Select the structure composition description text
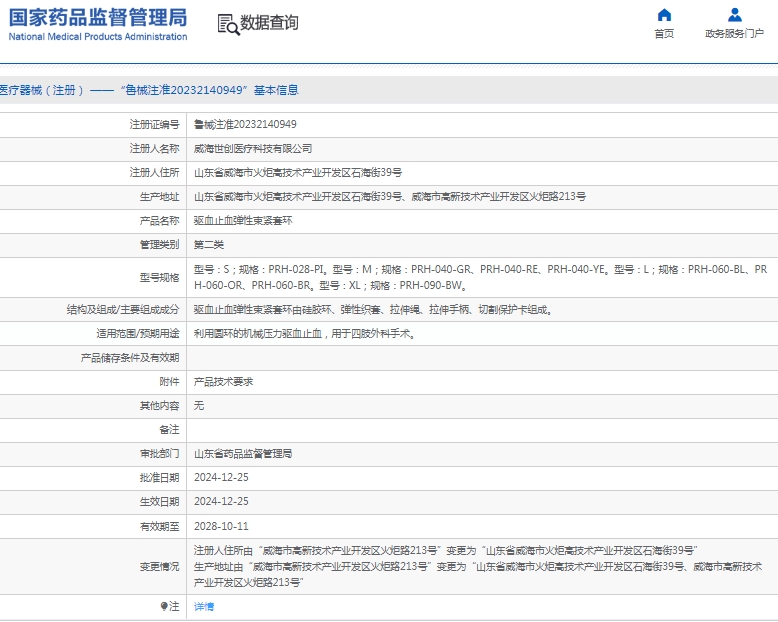The height and width of the screenshot is (622, 778). (x=373, y=310)
